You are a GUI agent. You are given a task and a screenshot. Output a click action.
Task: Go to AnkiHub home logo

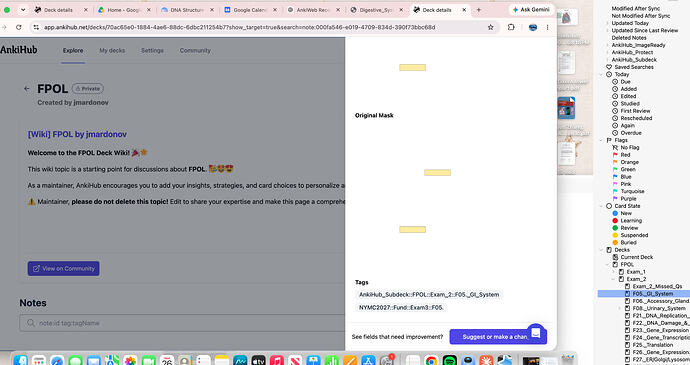[18, 50]
